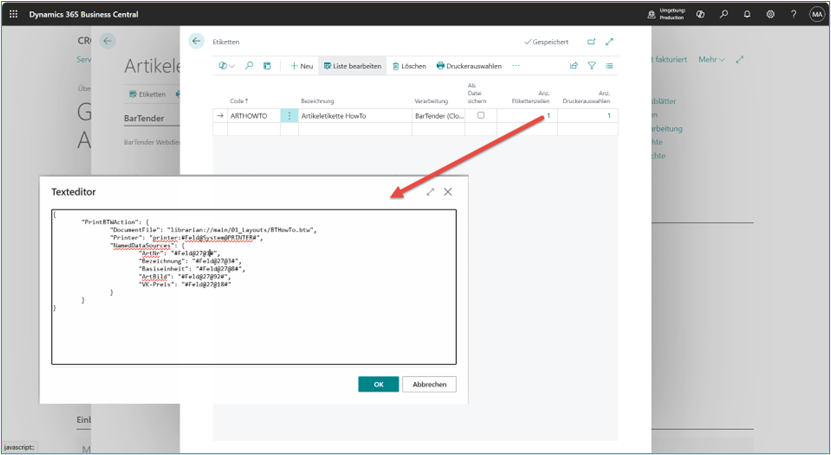
Task: Click the share icon in Etiketten toolbar
Action: pos(573,66)
